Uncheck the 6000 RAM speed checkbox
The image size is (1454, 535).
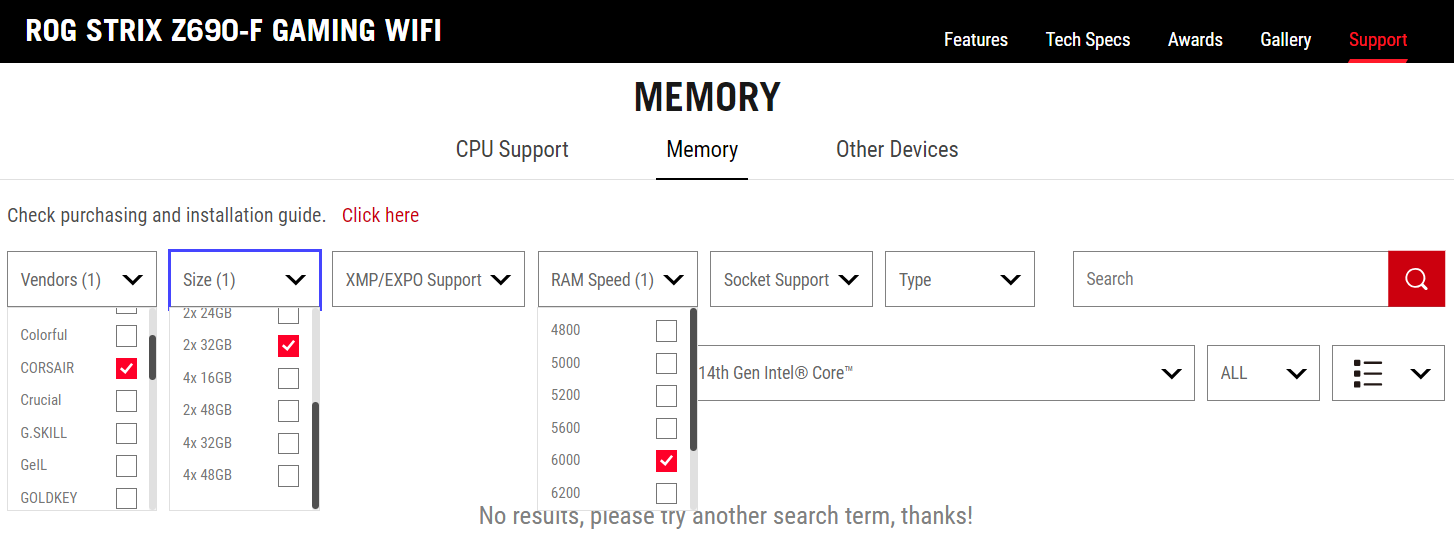pos(666,461)
